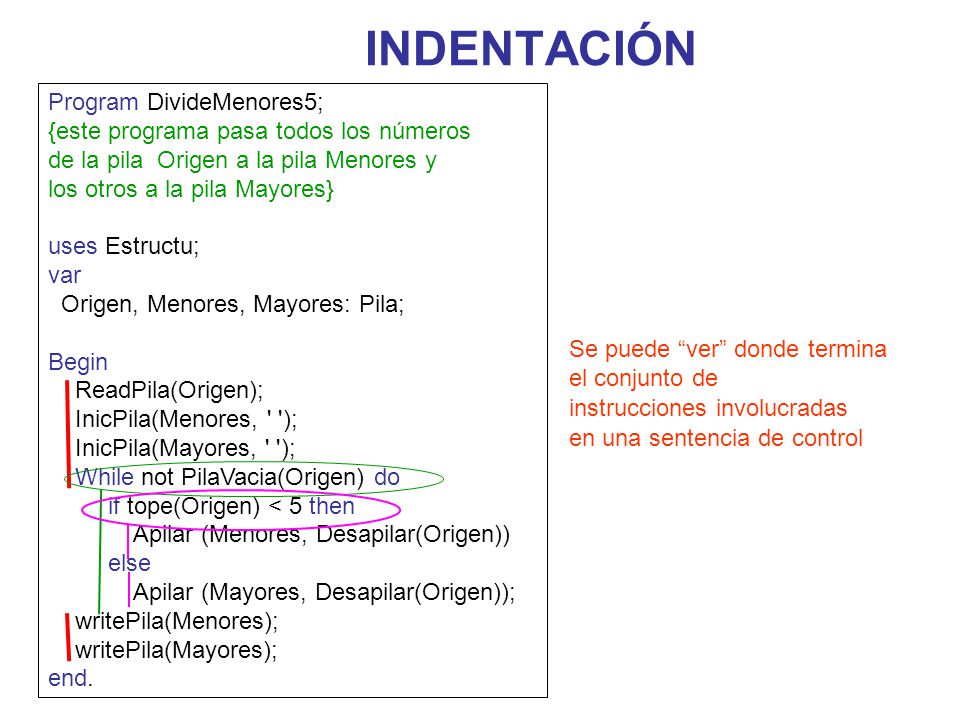The height and width of the screenshot is (720, 960).
Task: Click the 'While not PilaVacia(Origen) do' line
Action: pyautogui.click(x=238, y=477)
